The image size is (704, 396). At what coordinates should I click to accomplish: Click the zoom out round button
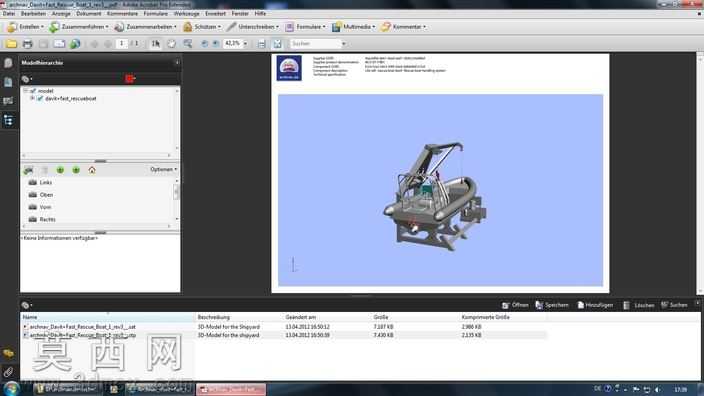click(204, 44)
